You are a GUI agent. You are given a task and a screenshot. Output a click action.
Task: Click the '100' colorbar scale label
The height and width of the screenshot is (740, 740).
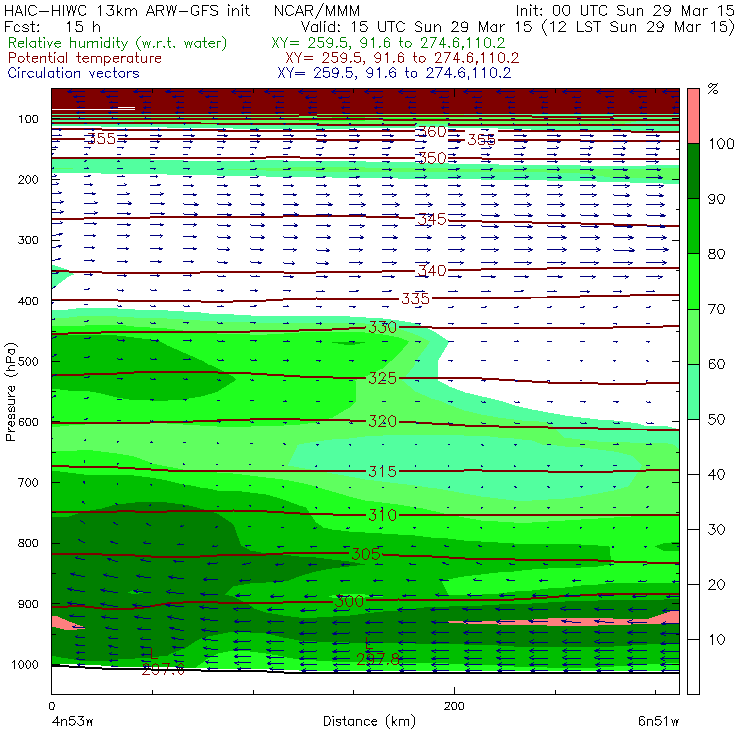tap(721, 143)
